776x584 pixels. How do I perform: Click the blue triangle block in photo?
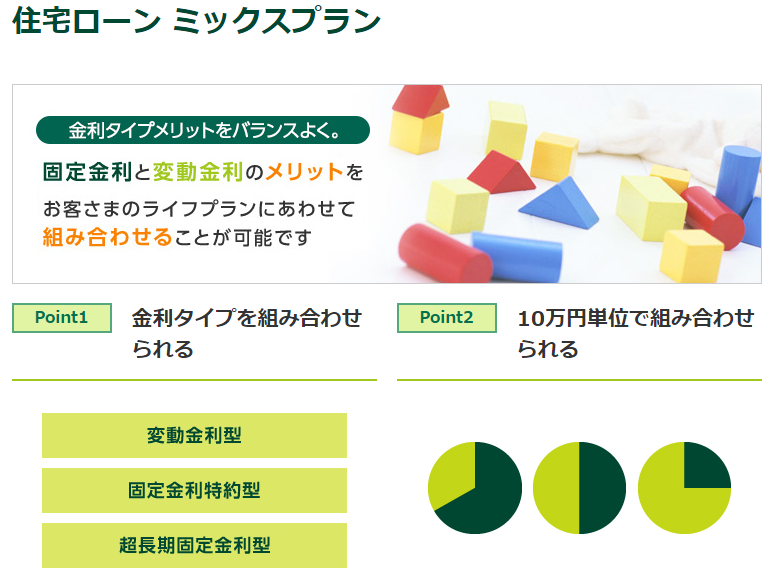tap(559, 203)
